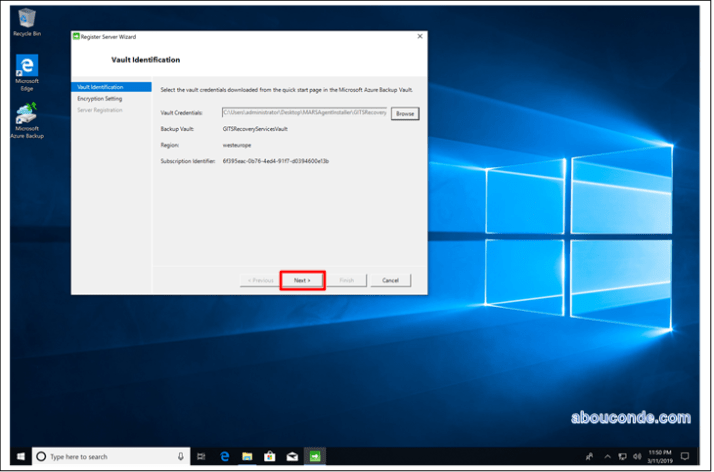This screenshot has height=472, width=714.
Task: Open the Action Center notifications icon
Action: click(685, 456)
